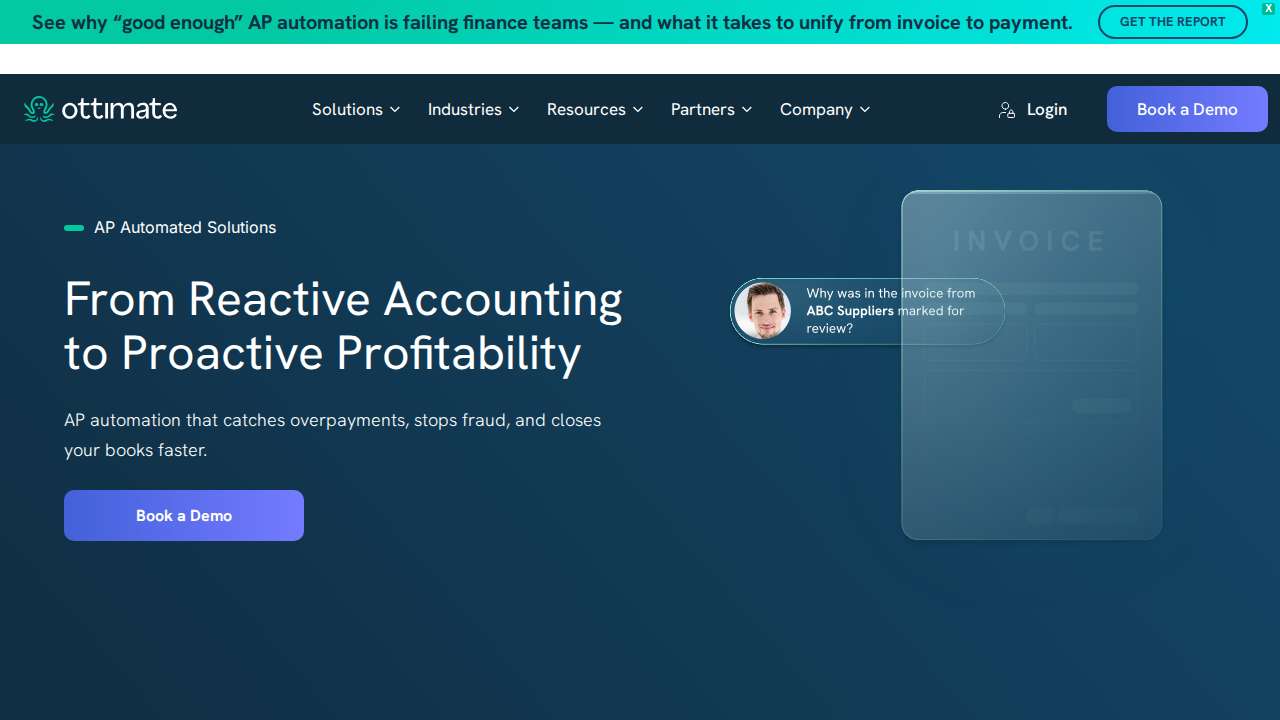Screen dimensions: 1280x720
Task: Click the user login icon
Action: click(1007, 110)
